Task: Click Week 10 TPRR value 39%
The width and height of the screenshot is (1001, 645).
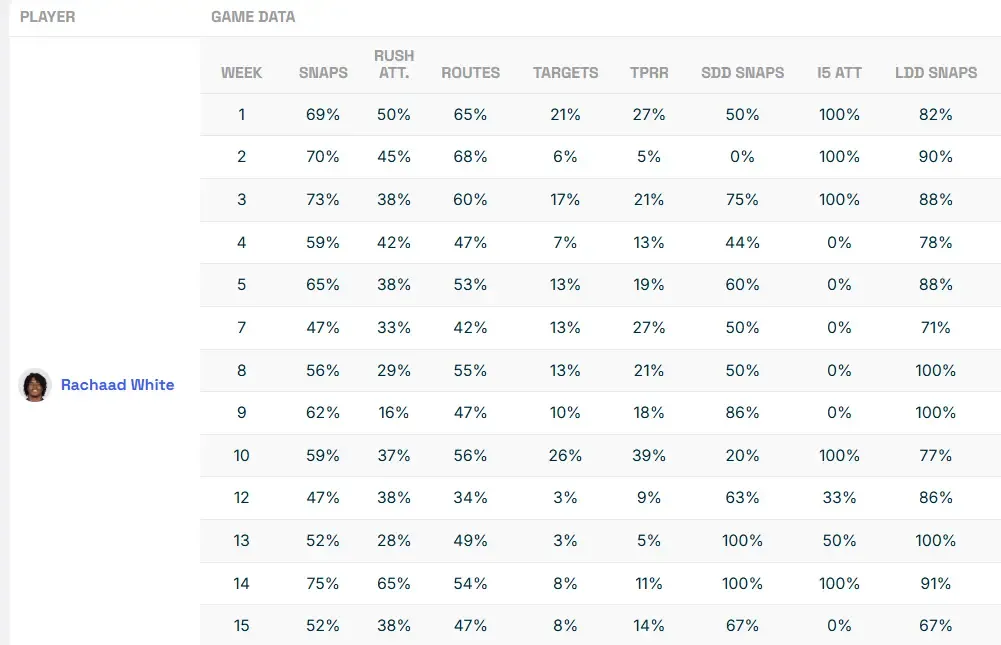Action: click(649, 456)
